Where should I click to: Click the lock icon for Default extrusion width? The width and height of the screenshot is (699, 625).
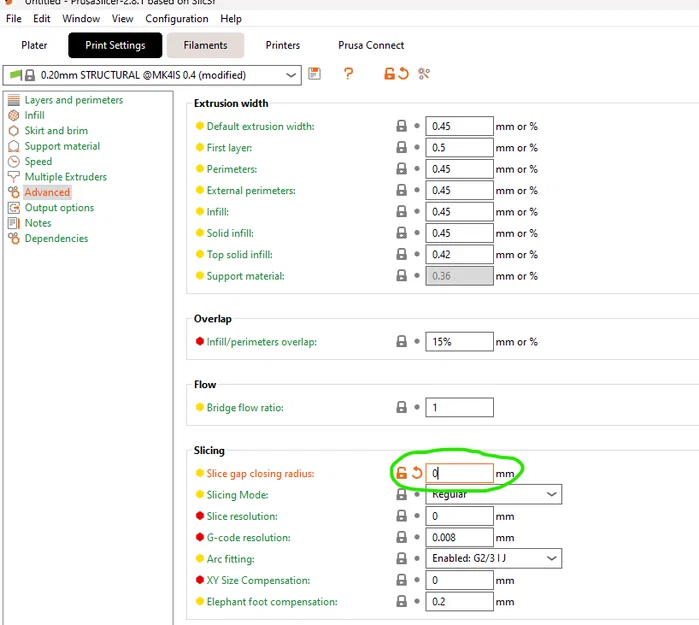[402, 126]
